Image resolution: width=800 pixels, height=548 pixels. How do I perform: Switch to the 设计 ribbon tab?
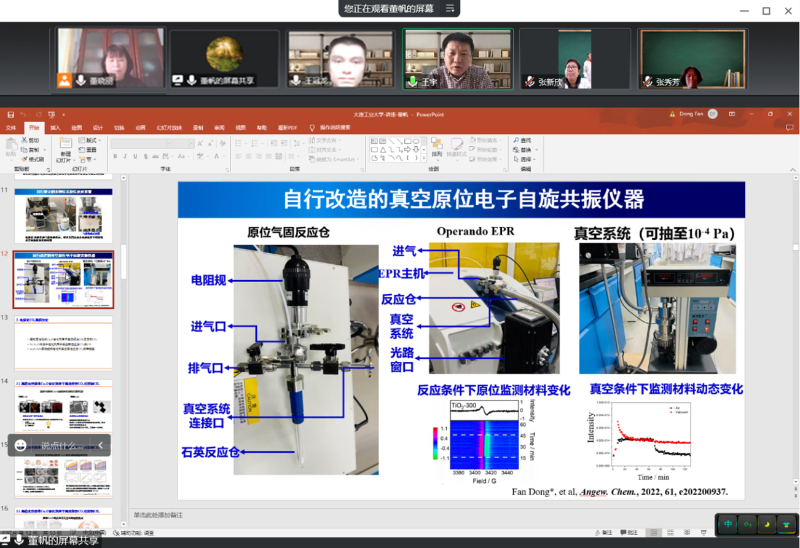tap(98, 127)
